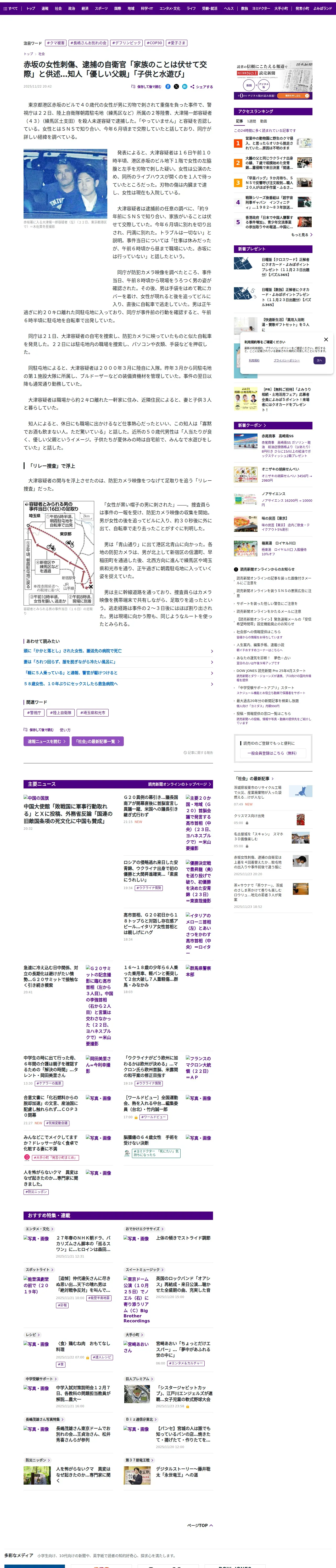
Task: Select スポーツ in top navigation
Action: pos(101,9)
